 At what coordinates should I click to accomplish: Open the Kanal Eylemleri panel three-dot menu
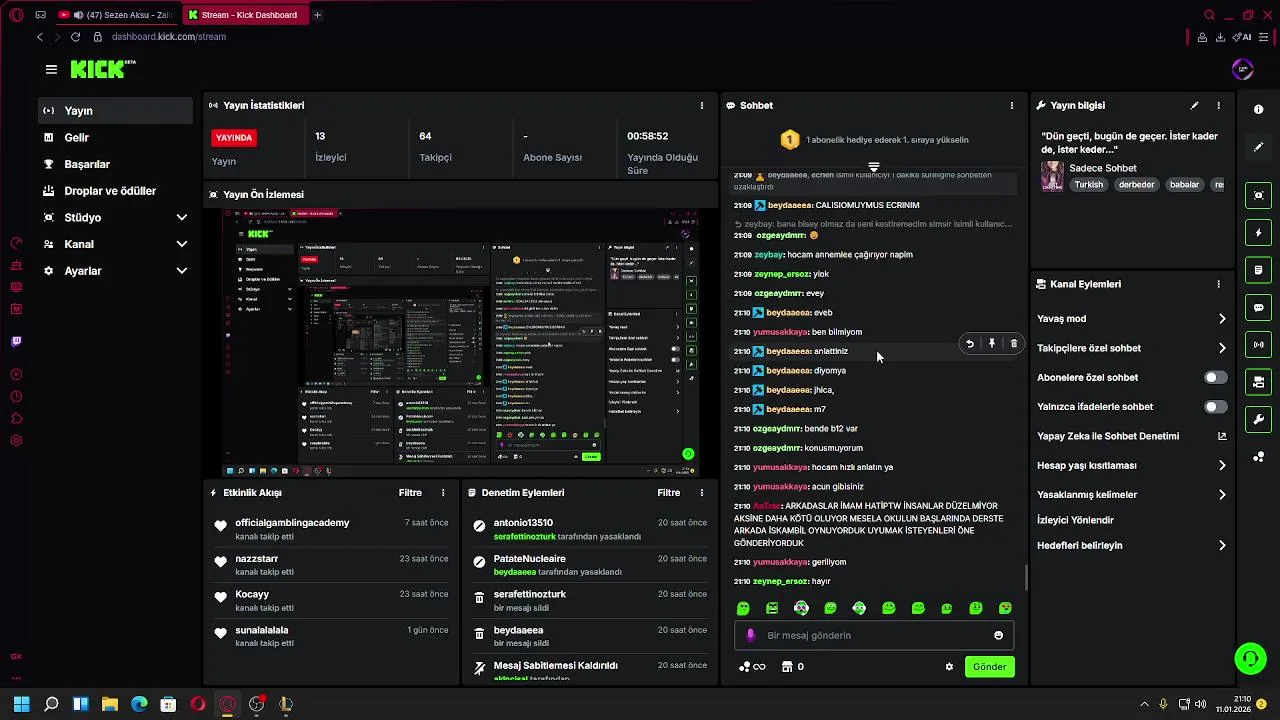coord(1218,284)
